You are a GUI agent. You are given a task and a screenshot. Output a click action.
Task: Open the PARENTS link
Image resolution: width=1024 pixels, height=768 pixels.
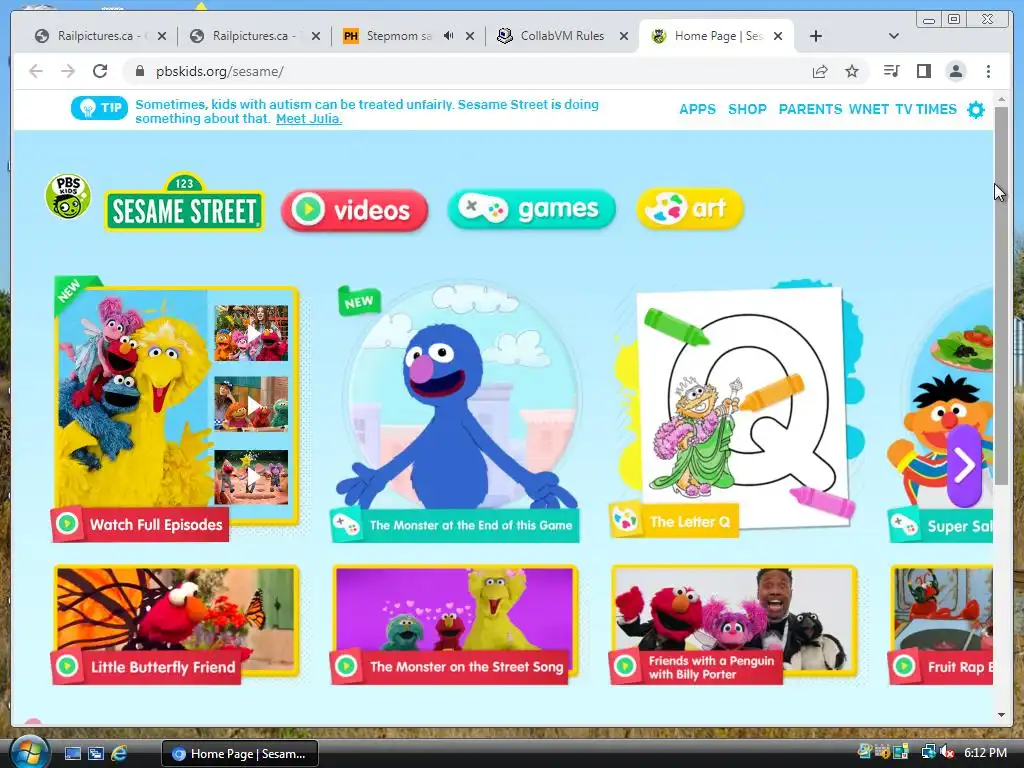(x=810, y=109)
